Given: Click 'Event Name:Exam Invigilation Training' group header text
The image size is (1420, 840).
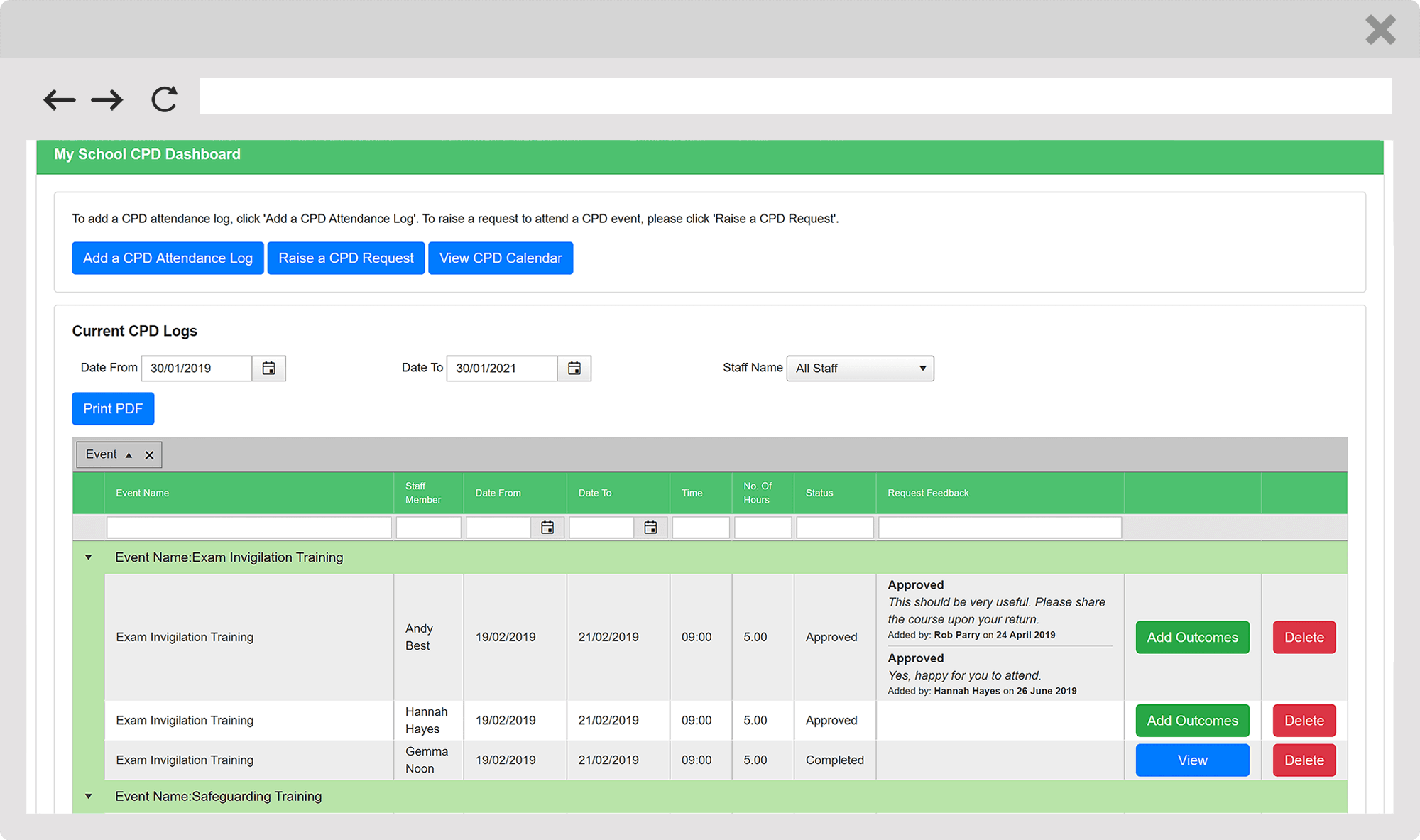Looking at the screenshot, I should click(x=229, y=558).
